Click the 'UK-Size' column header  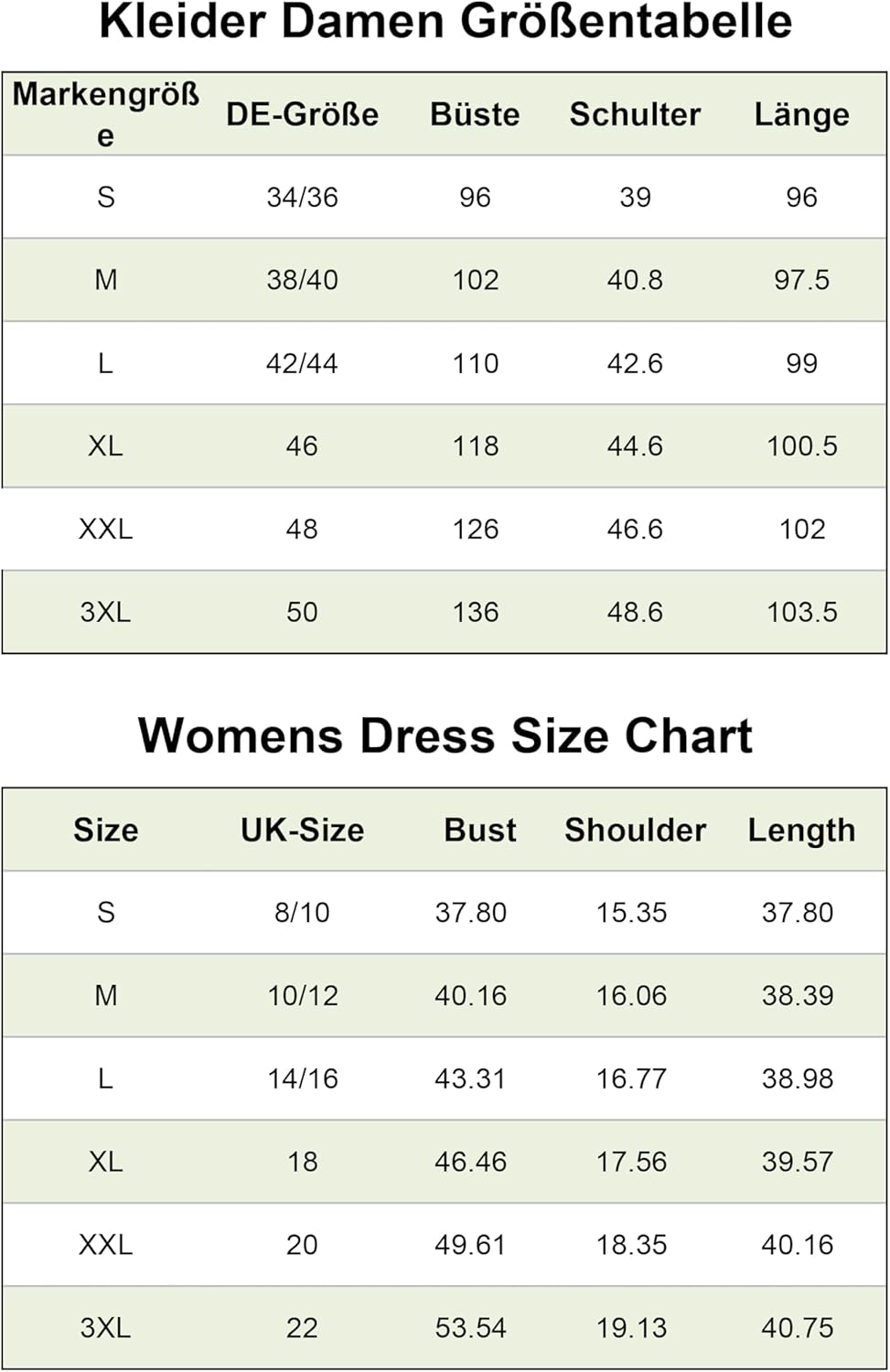tap(302, 830)
